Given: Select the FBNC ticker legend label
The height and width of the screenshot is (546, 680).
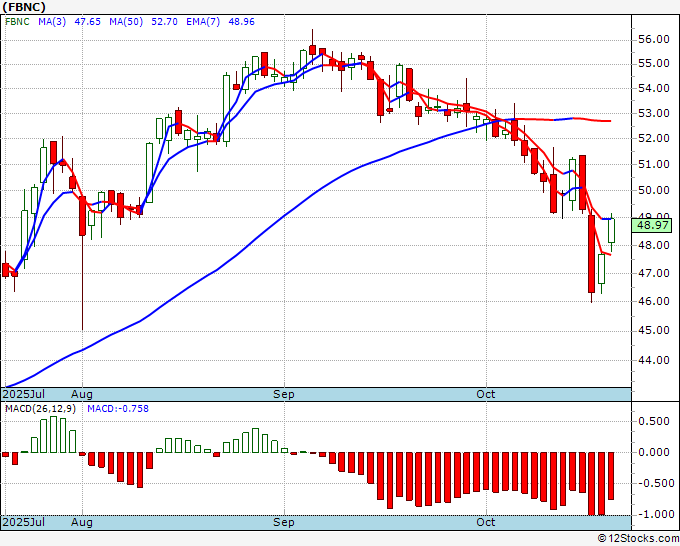Looking at the screenshot, I should [17, 22].
